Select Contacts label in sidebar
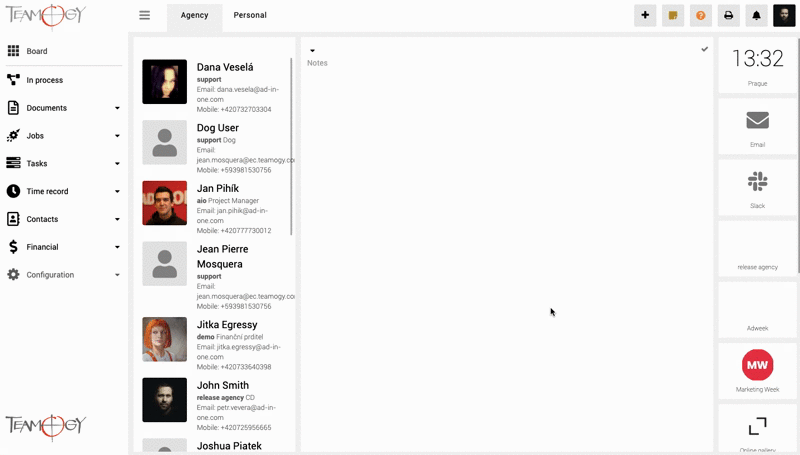Screen dimensions: 800x455 pos(42,219)
